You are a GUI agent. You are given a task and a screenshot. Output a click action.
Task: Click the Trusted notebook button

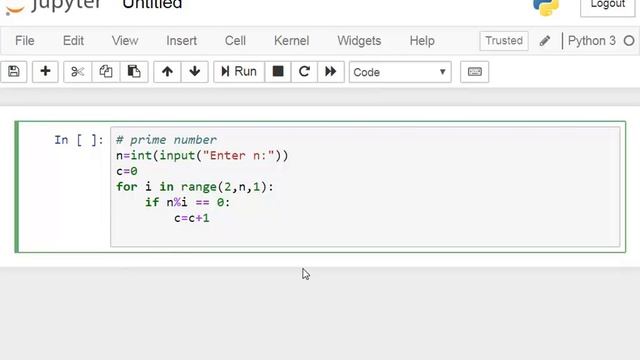coord(504,41)
